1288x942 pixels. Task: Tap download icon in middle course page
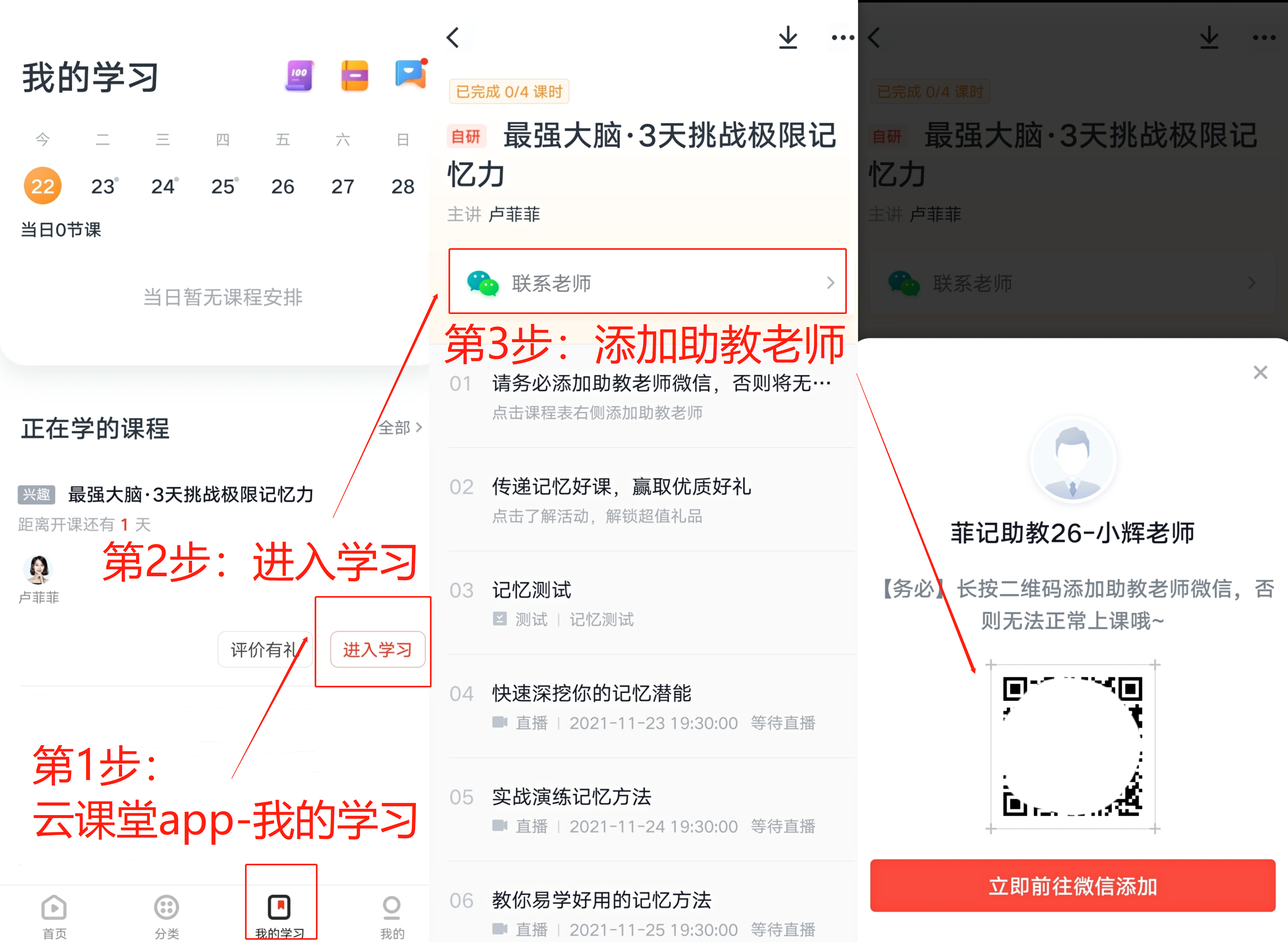(788, 38)
